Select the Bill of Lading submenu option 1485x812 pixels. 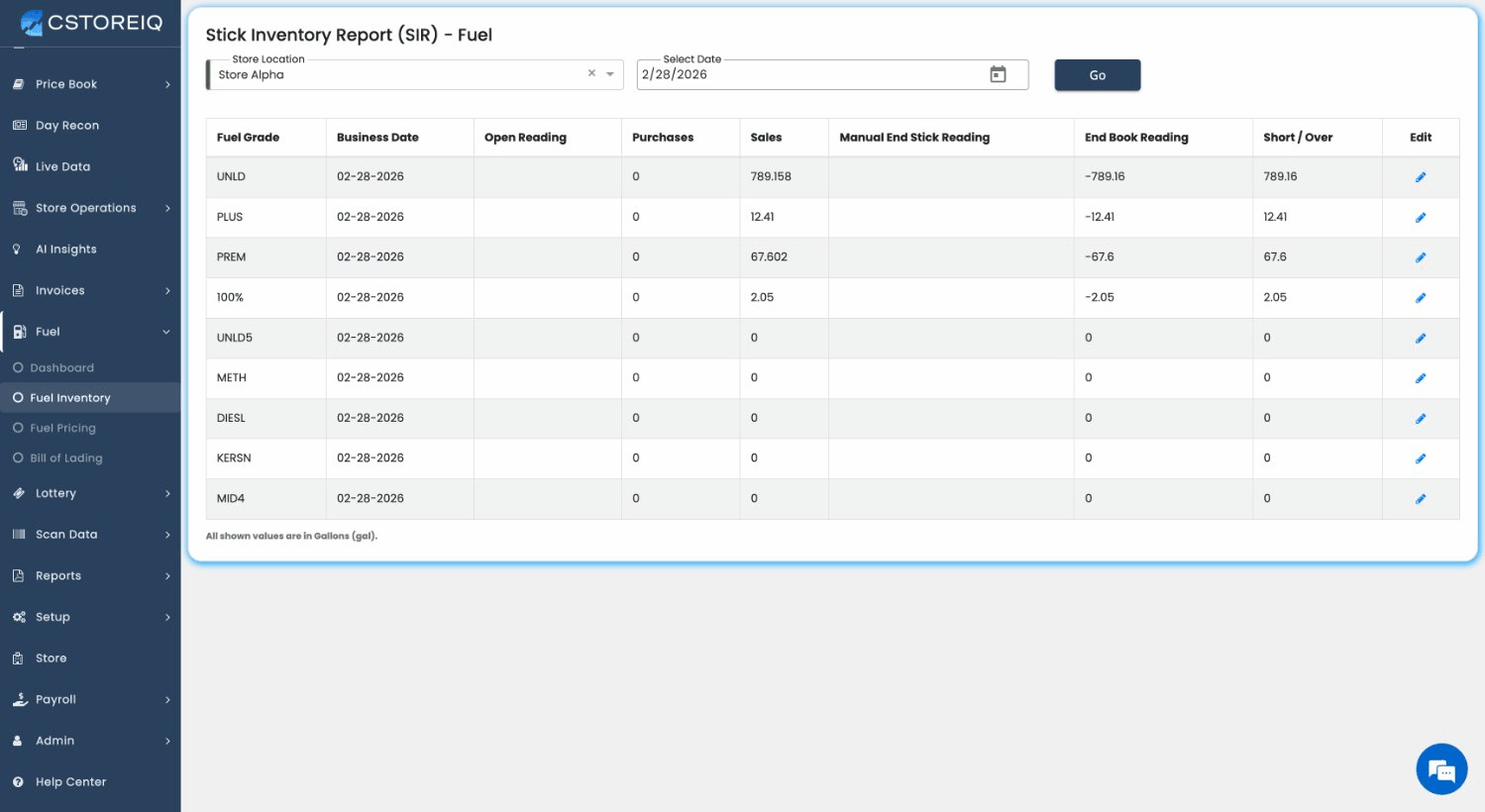[65, 458]
